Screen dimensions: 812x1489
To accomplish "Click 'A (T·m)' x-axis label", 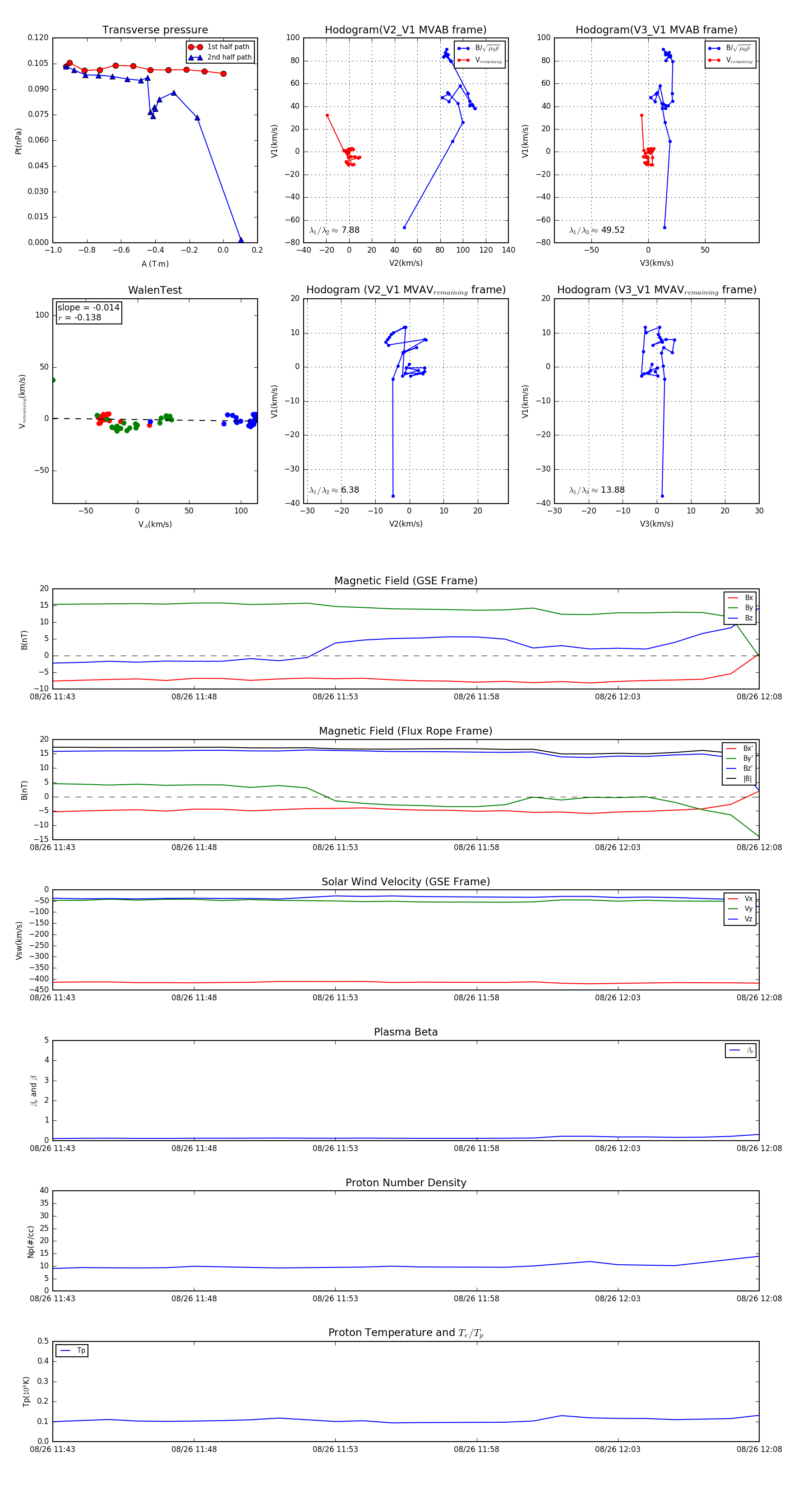I will (x=155, y=264).
